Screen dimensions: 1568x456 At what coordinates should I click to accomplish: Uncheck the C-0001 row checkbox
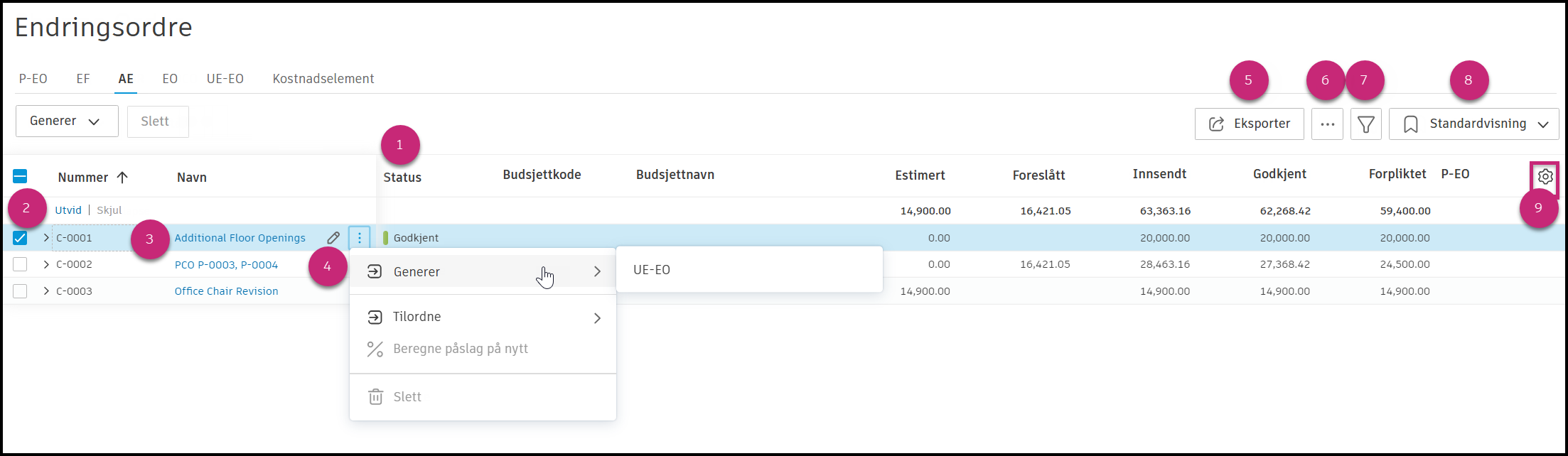click(20, 238)
